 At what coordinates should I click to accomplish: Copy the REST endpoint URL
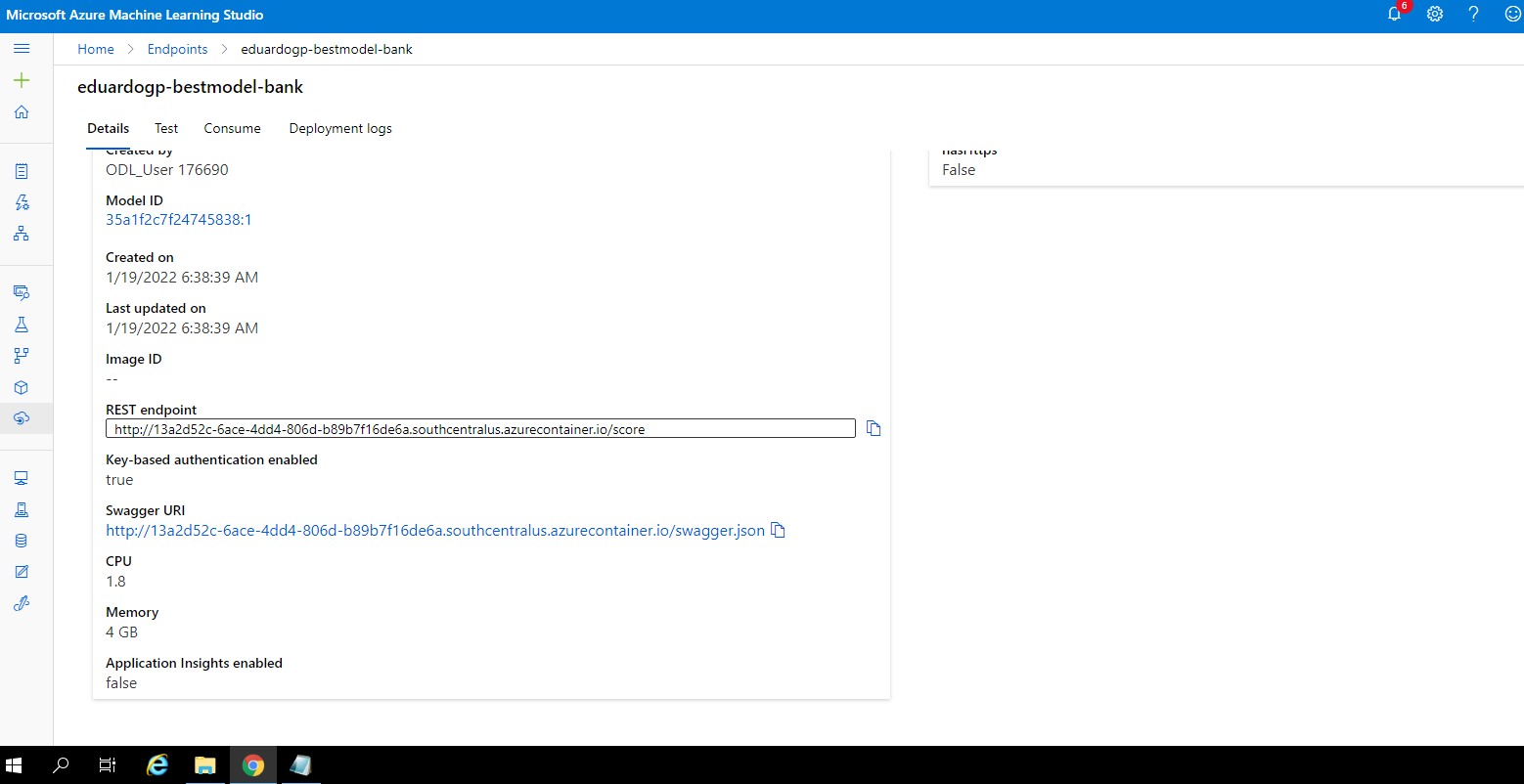click(874, 428)
